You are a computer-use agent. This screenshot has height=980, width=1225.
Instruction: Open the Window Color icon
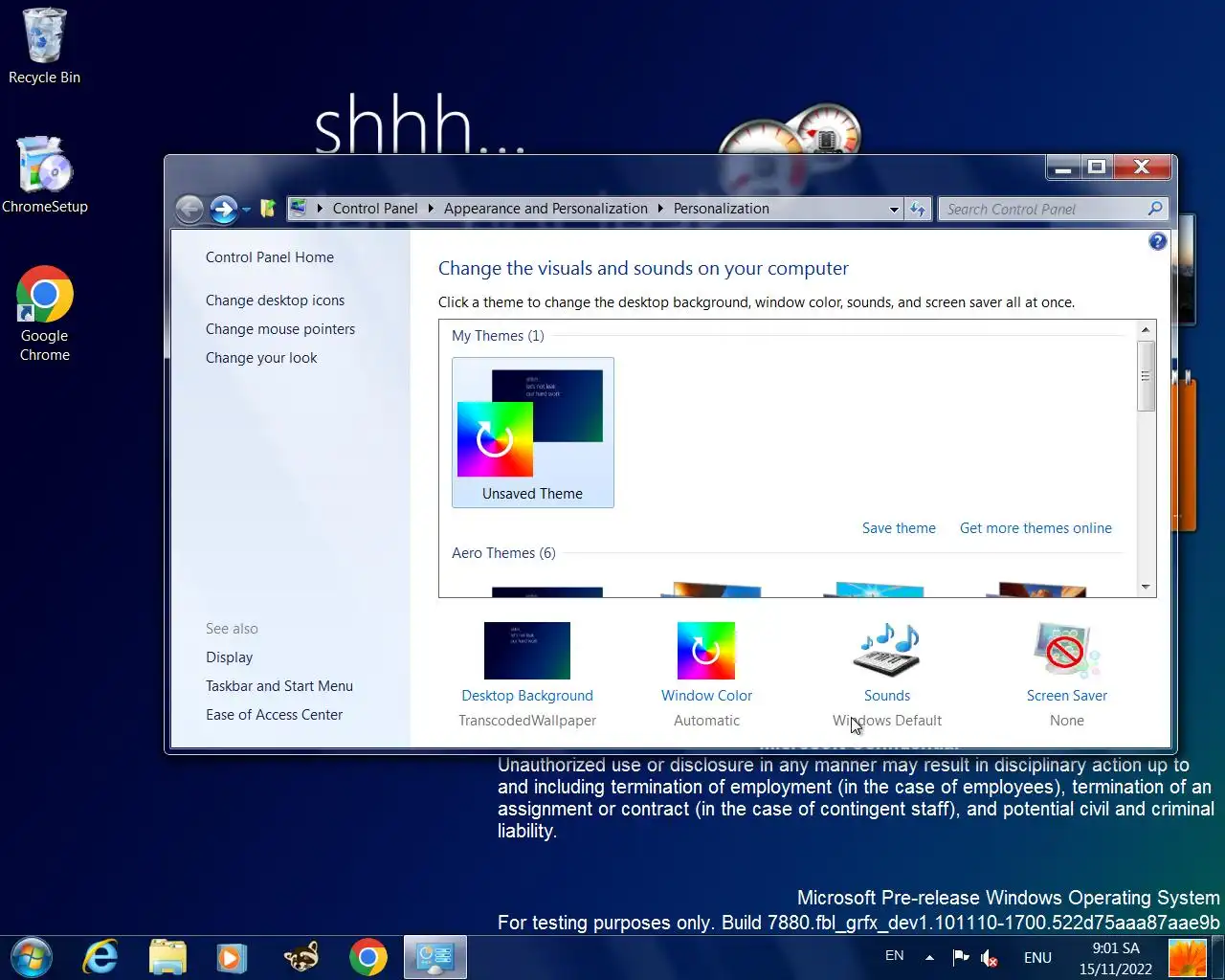pyautogui.click(x=706, y=651)
